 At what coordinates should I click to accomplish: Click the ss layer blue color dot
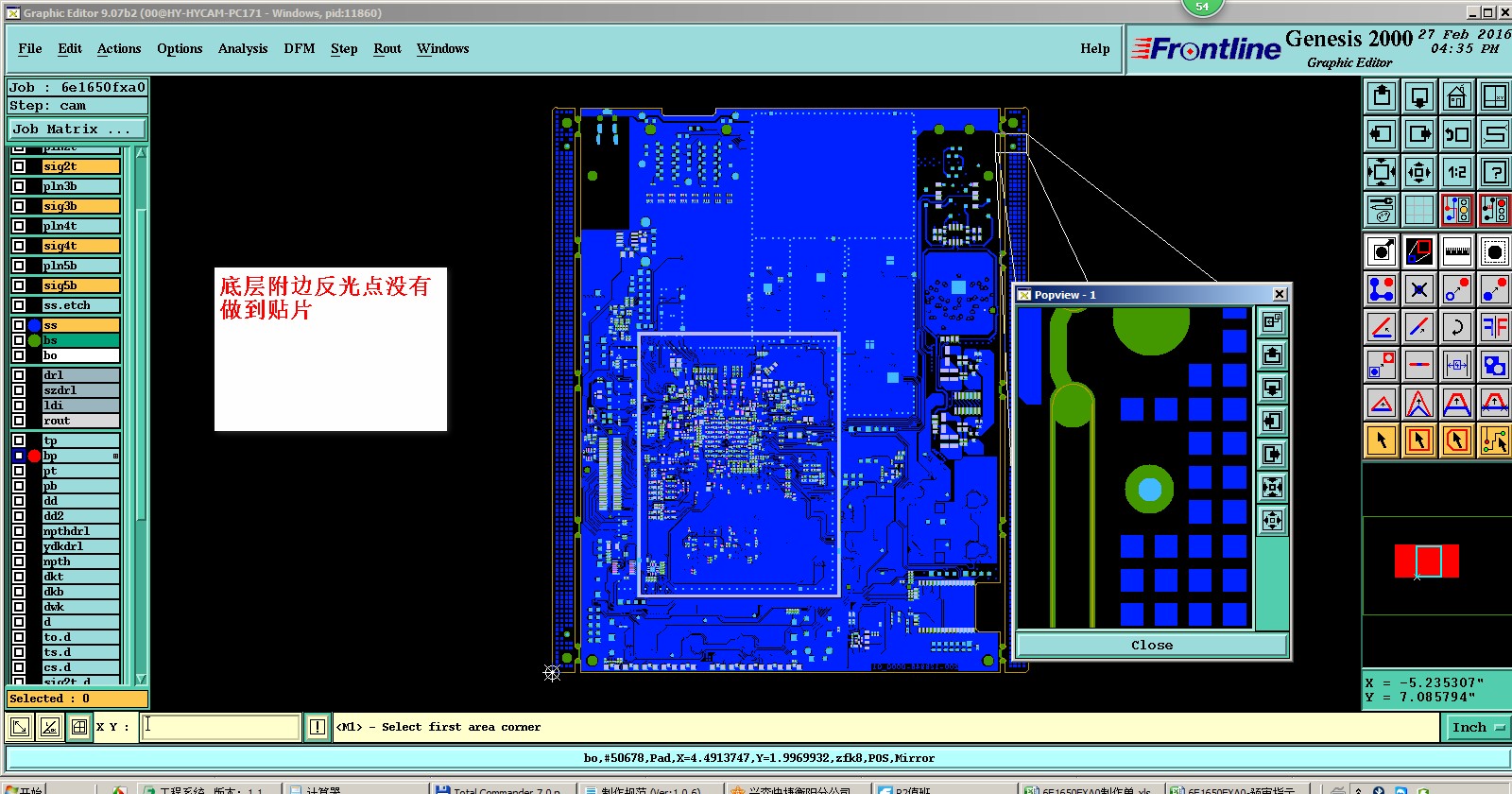(34, 325)
